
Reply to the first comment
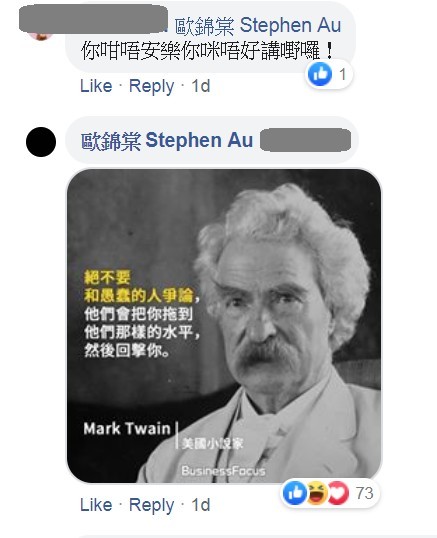(151, 86)
